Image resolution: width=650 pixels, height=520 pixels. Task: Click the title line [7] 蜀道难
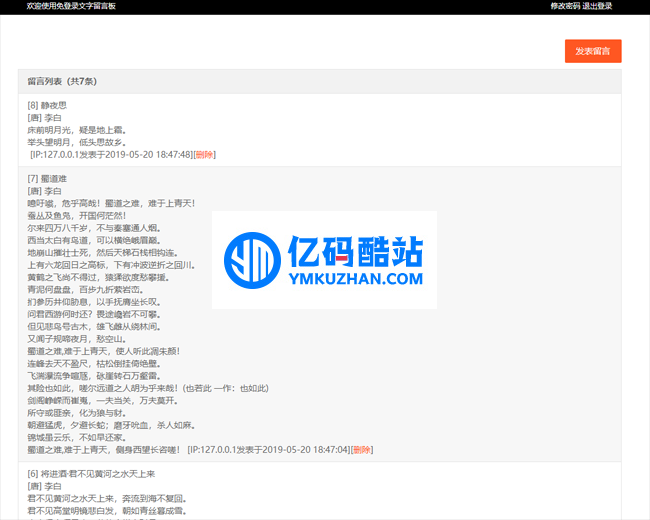[47, 179]
